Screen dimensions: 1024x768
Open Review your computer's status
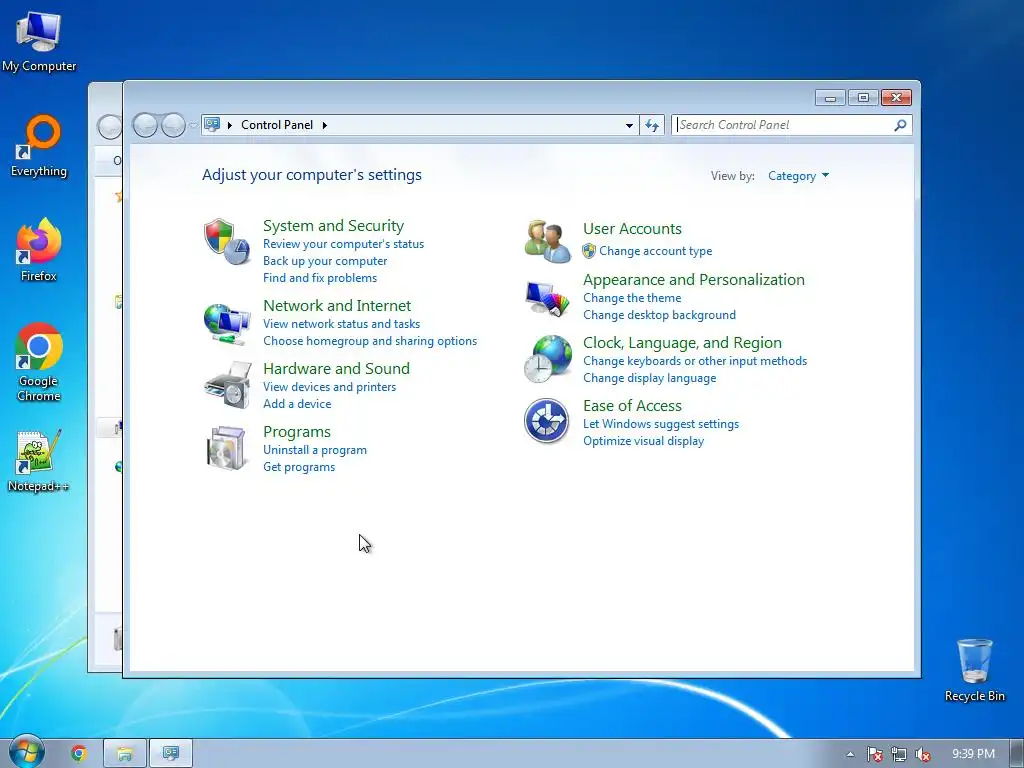344,244
